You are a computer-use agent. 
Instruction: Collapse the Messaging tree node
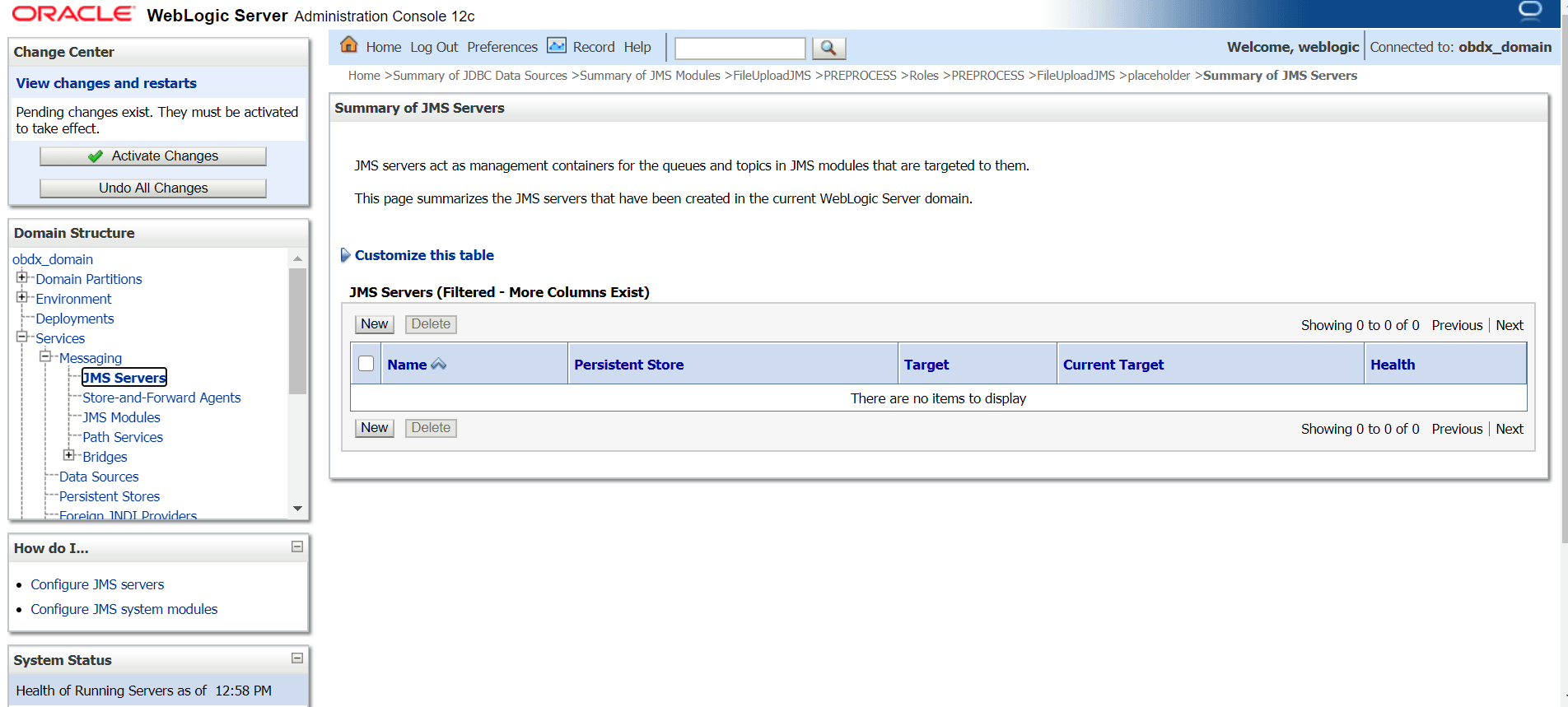click(45, 356)
